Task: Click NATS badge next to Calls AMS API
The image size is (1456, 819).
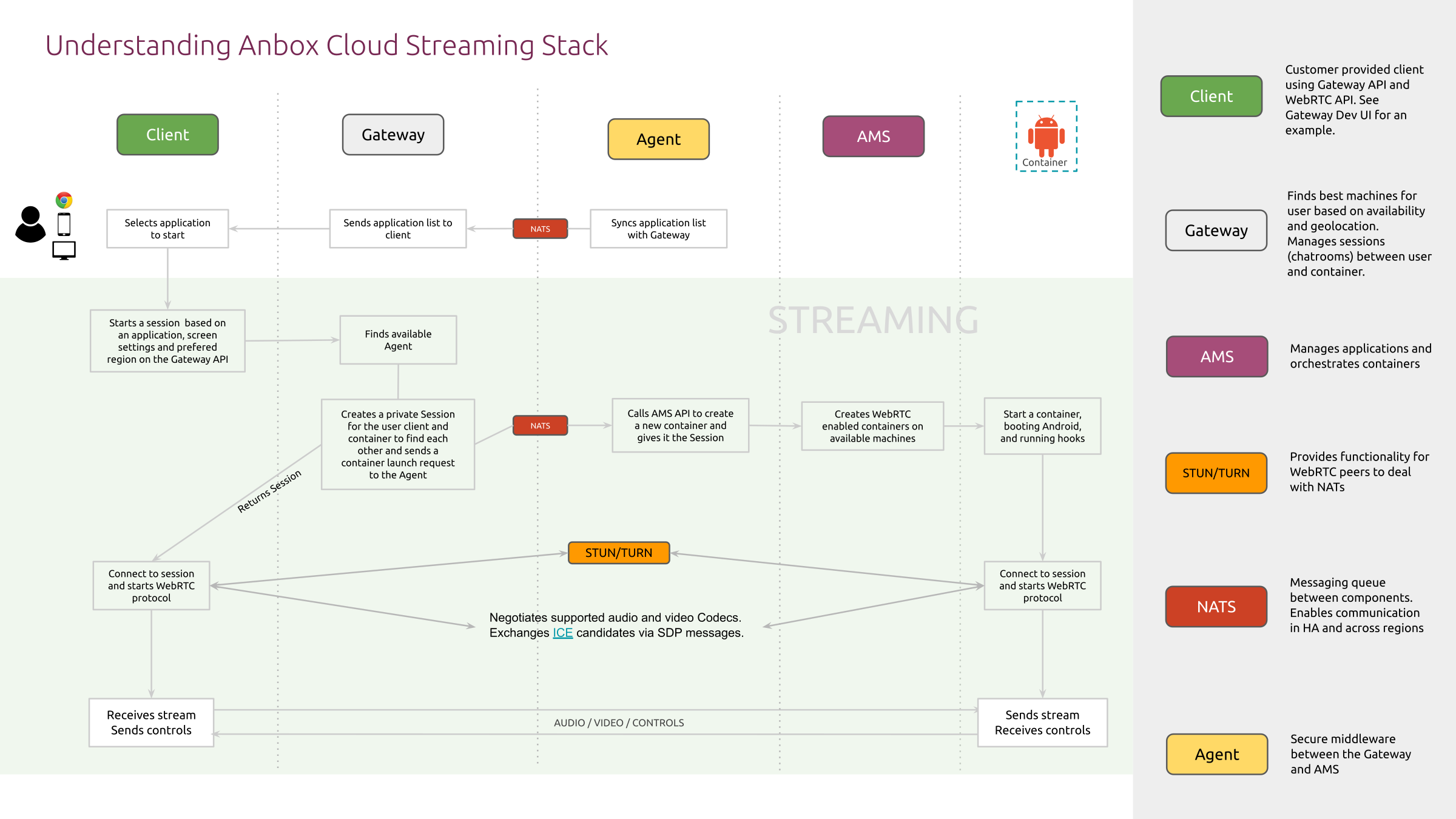Action: (541, 425)
